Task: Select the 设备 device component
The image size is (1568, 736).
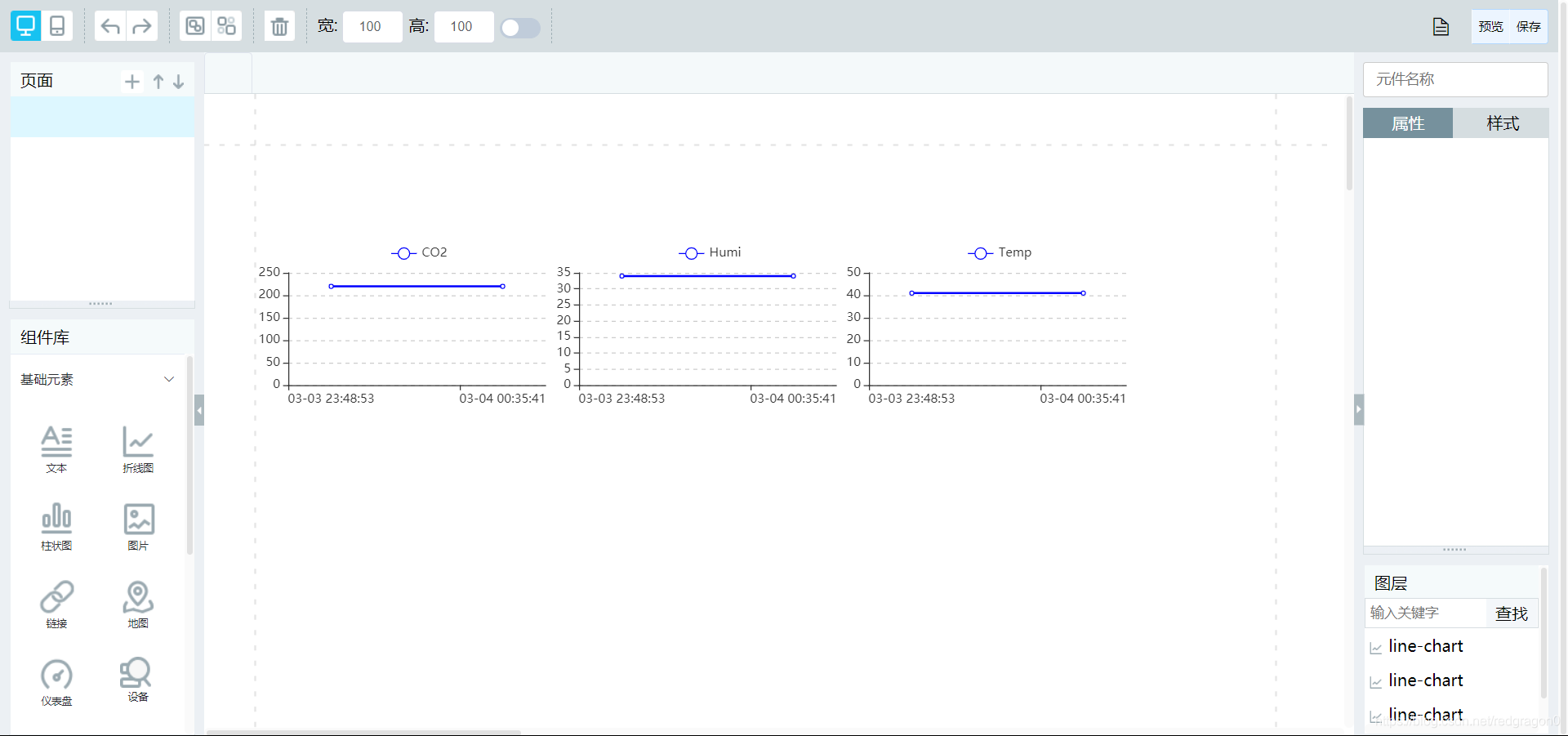Action: 138,680
